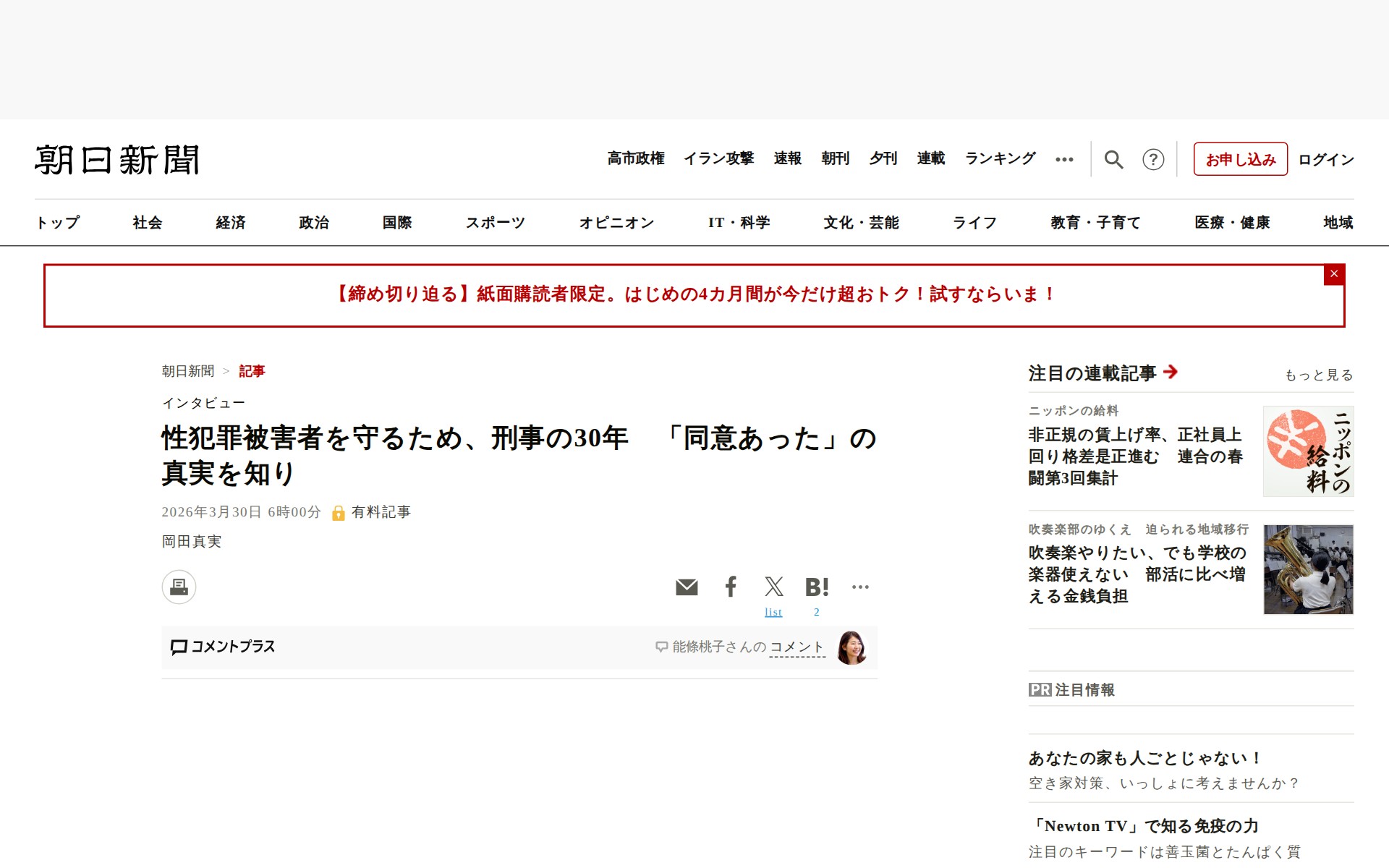Close the red promotion banner
Screen dimensions: 1389x868
point(1334,274)
